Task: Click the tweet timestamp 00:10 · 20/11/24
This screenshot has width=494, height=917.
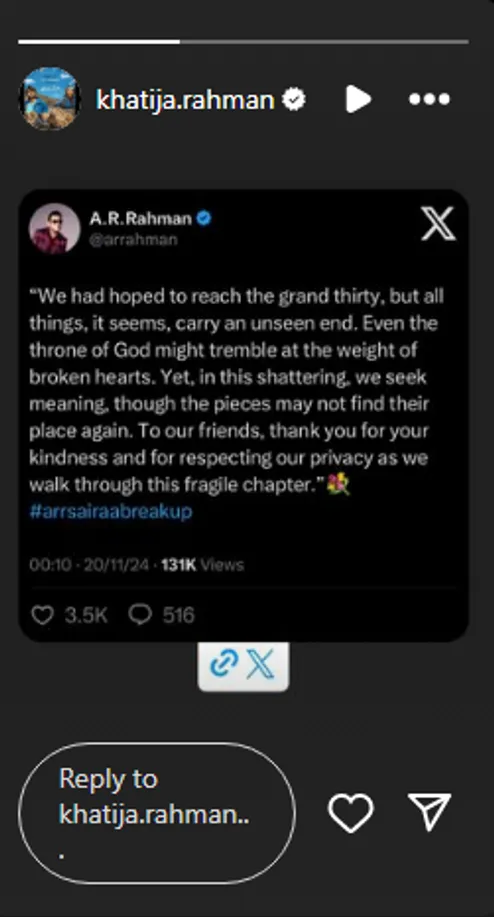Action: tap(90, 565)
